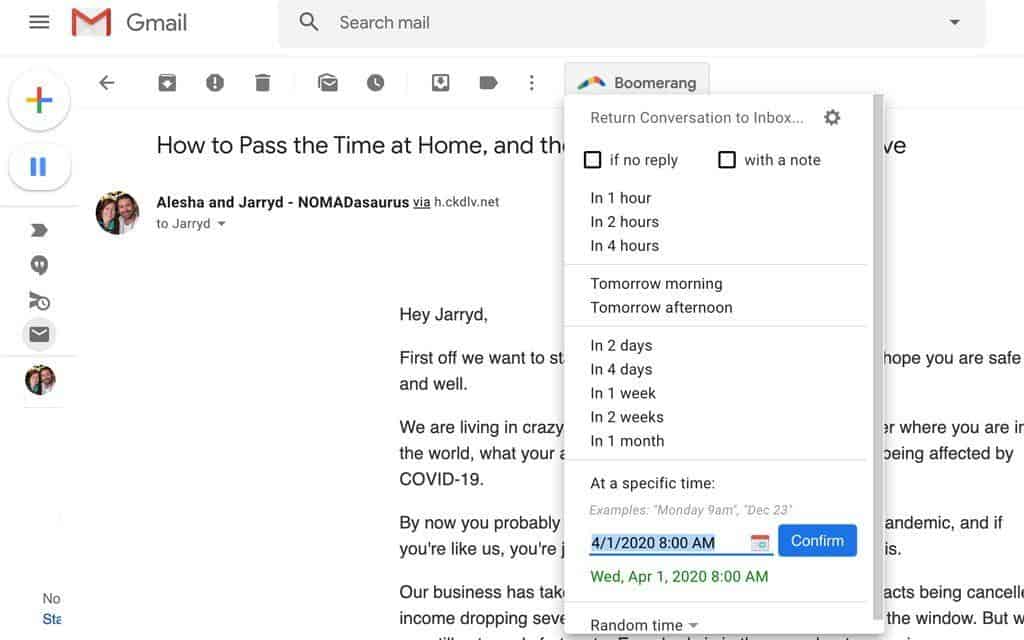Expand recipient details next to 'to Jarryd'
The image size is (1024, 640).
click(221, 223)
